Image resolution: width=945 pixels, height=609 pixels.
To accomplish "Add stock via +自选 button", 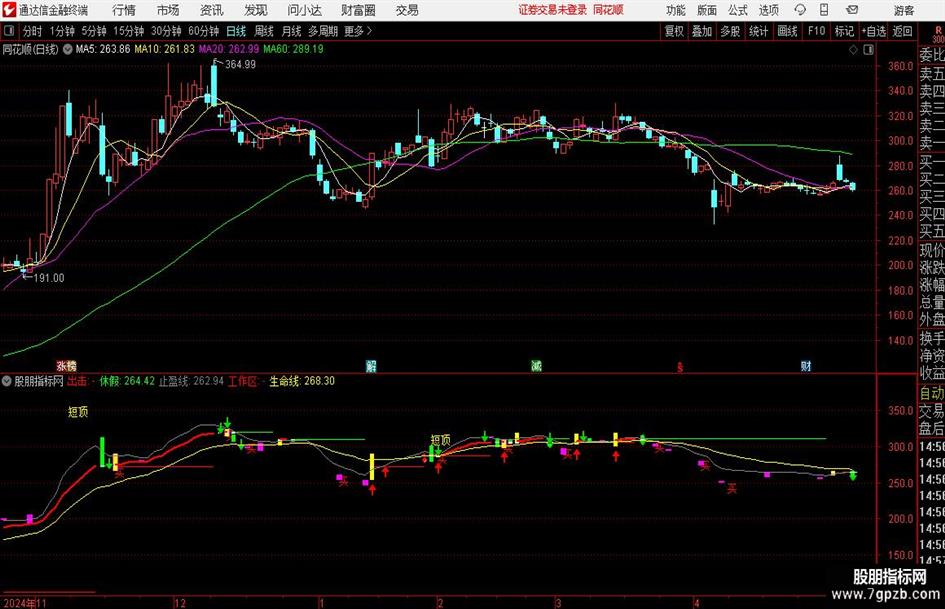I will [x=874, y=31].
